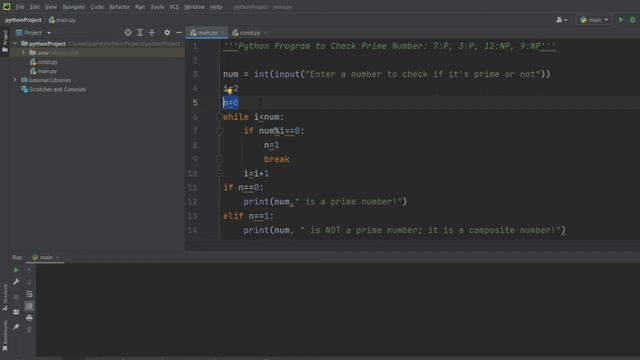Expand External Libraries

[x=15, y=80]
